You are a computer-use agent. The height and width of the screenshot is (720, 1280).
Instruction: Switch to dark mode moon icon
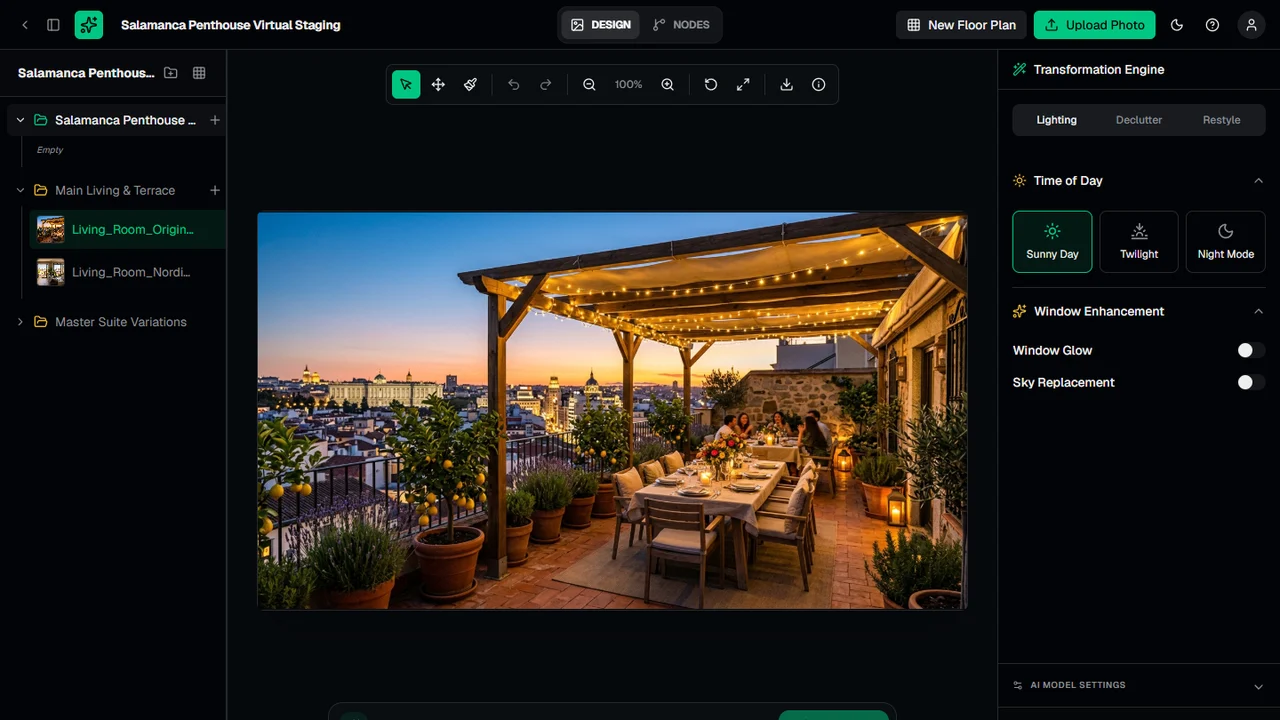1177,25
